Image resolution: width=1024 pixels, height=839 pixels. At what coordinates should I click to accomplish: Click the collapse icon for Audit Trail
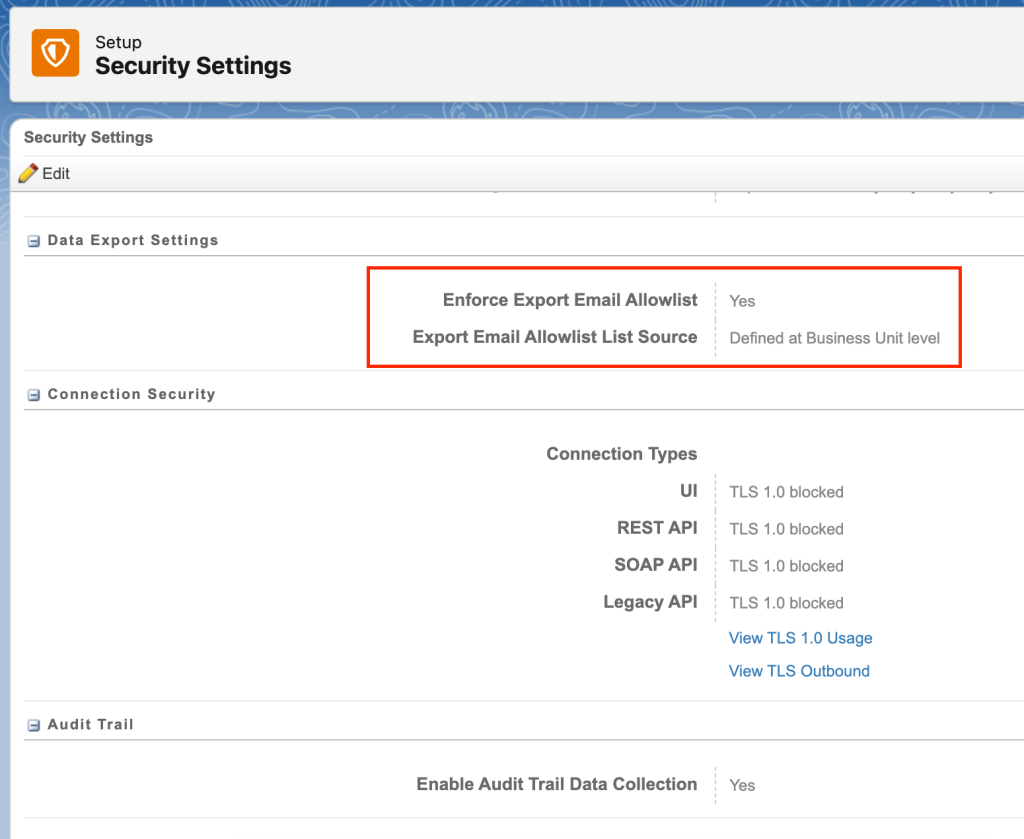[x=33, y=724]
